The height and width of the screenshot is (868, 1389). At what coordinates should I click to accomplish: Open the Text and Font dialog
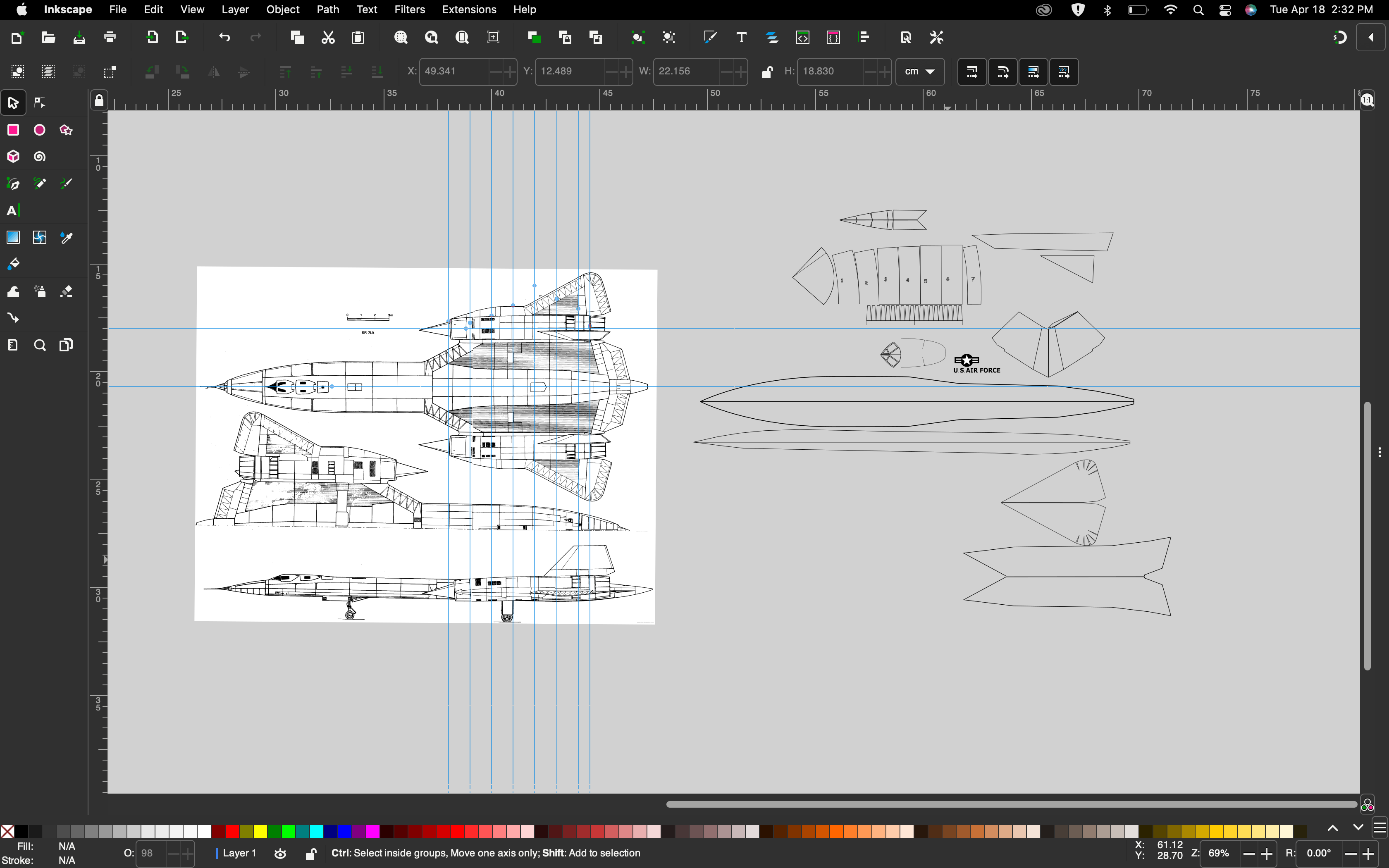click(x=741, y=38)
